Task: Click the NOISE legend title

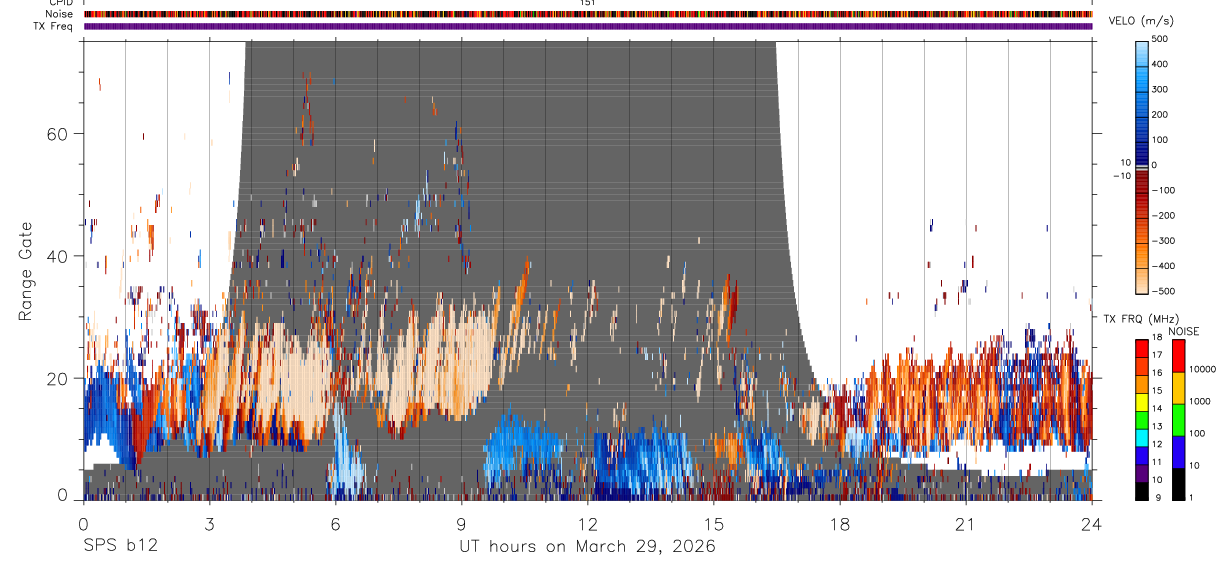Action: [x=1183, y=331]
